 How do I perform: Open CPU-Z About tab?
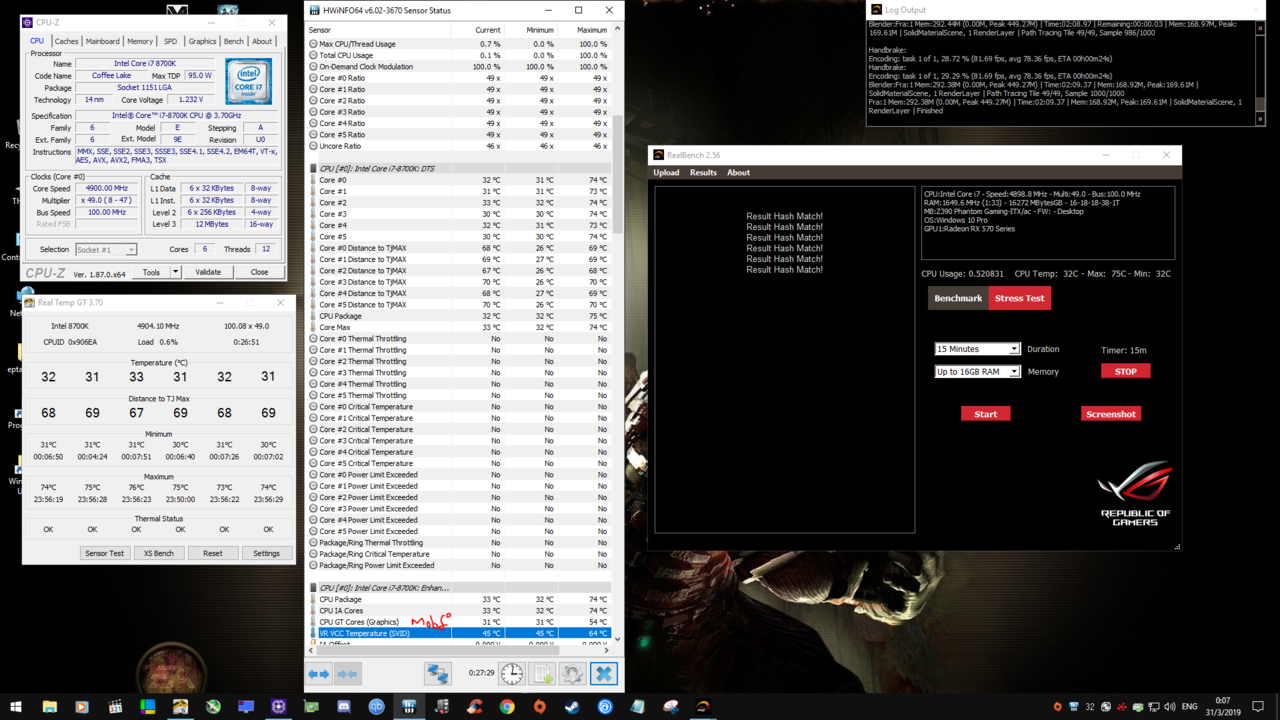coord(262,41)
